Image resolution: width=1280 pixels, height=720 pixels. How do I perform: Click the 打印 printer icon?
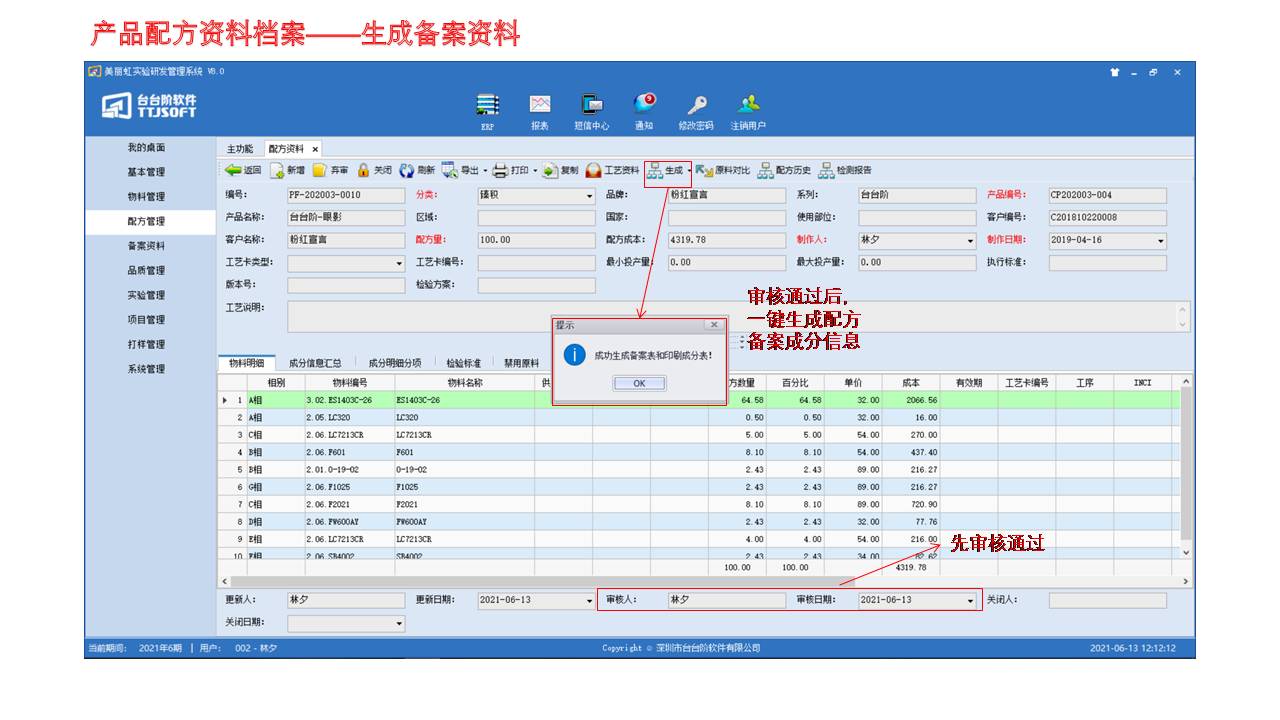(x=501, y=171)
